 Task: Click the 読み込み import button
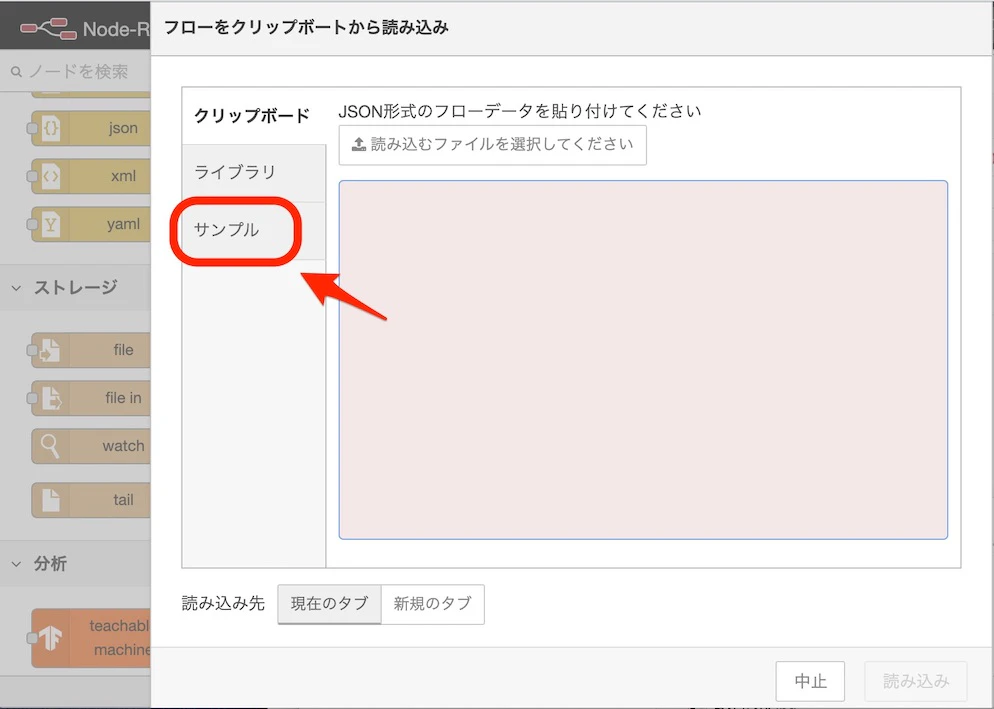point(916,681)
